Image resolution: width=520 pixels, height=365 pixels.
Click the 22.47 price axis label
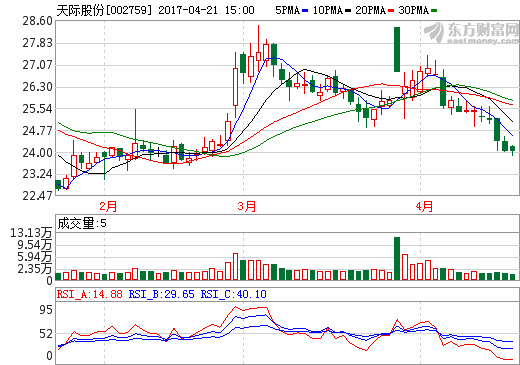(38, 195)
